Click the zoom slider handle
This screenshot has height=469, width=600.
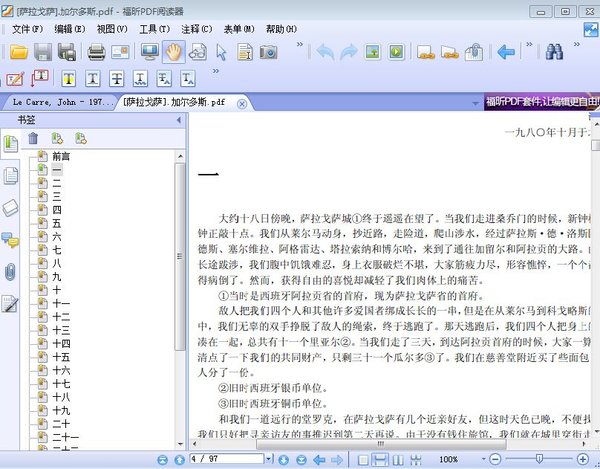pos(539,459)
